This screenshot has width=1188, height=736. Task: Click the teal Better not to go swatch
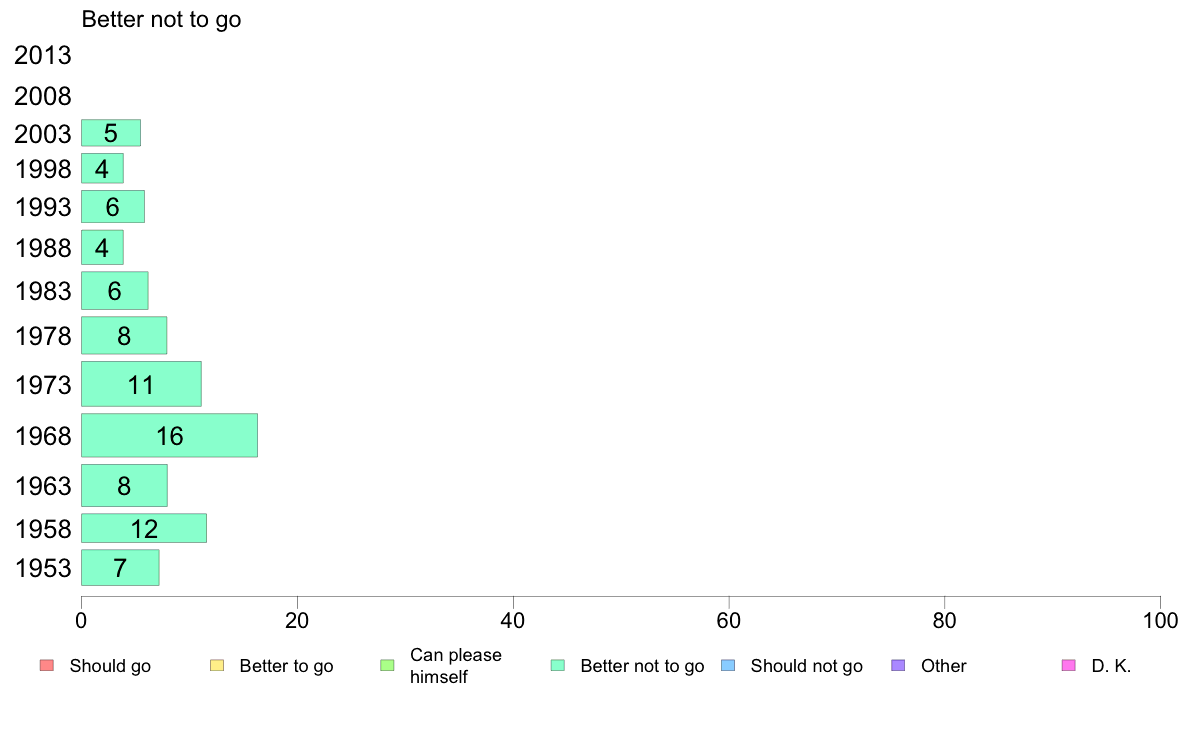558,666
